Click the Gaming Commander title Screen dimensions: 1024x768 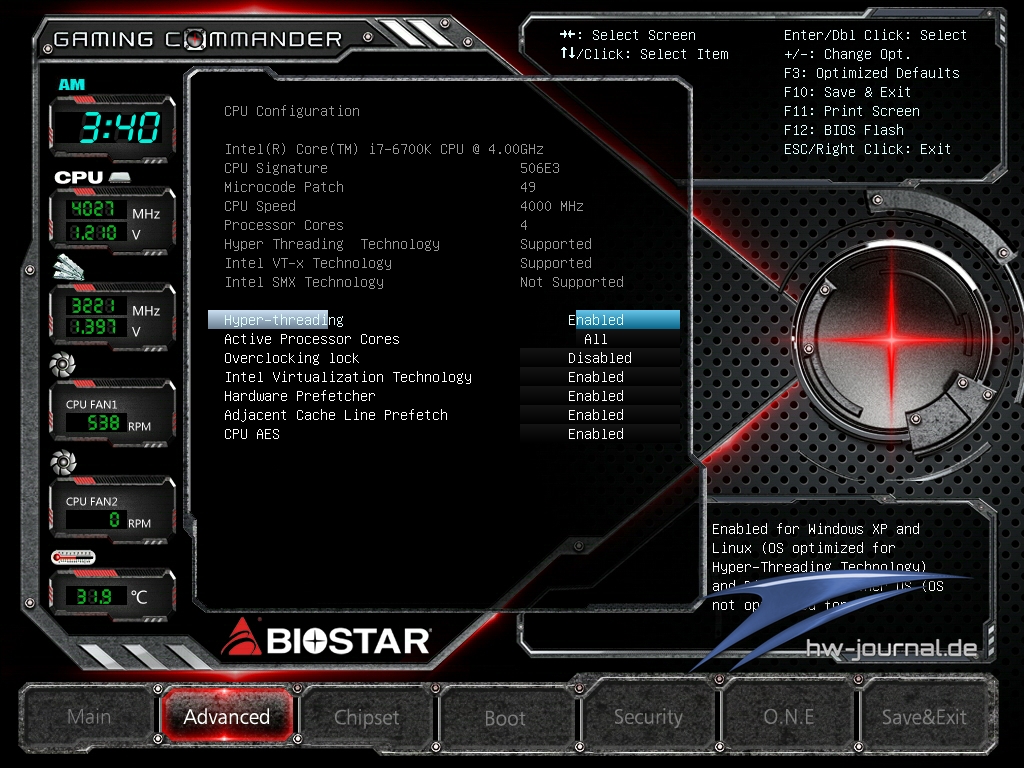pyautogui.click(x=198, y=39)
